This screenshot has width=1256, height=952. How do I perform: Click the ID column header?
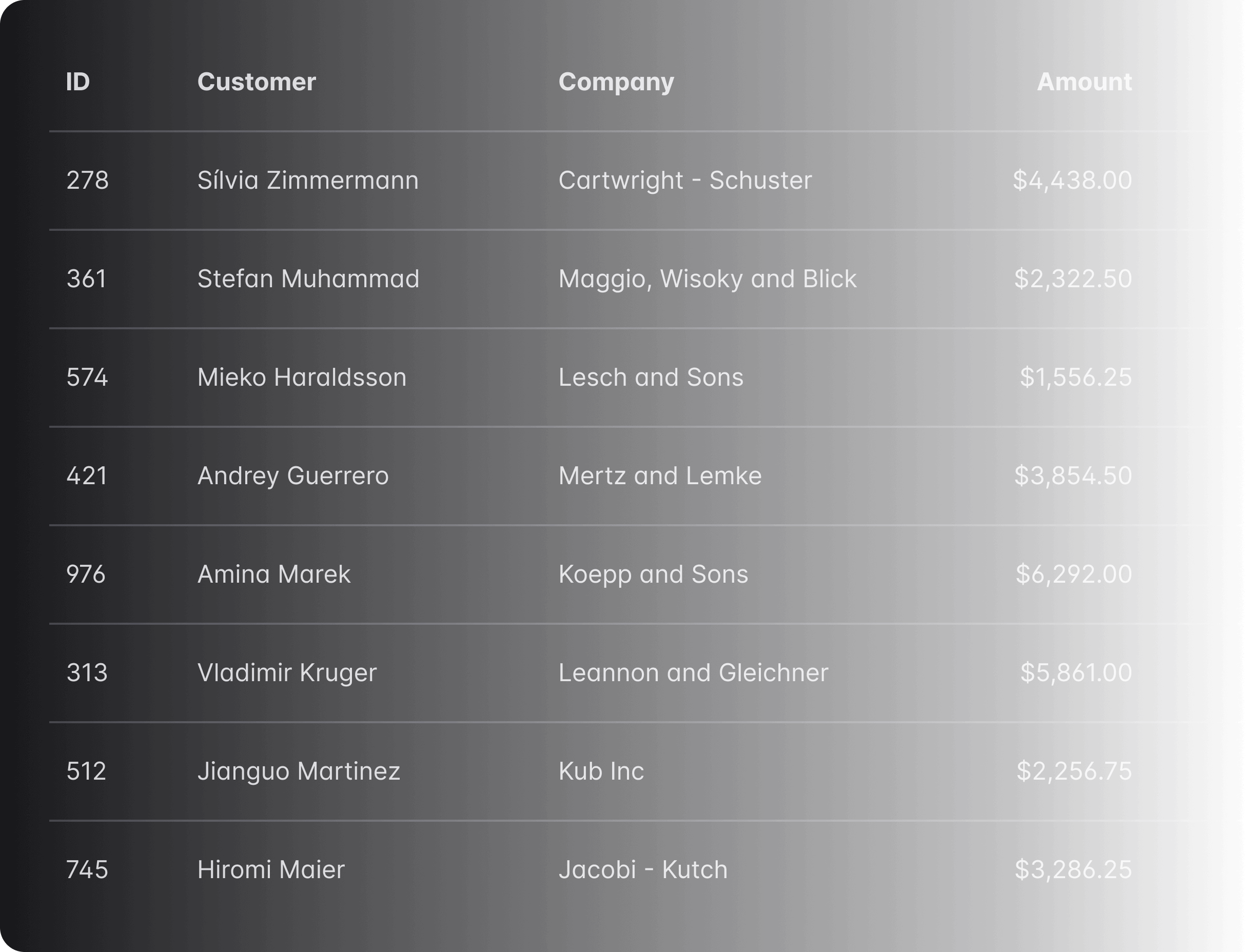(x=78, y=82)
